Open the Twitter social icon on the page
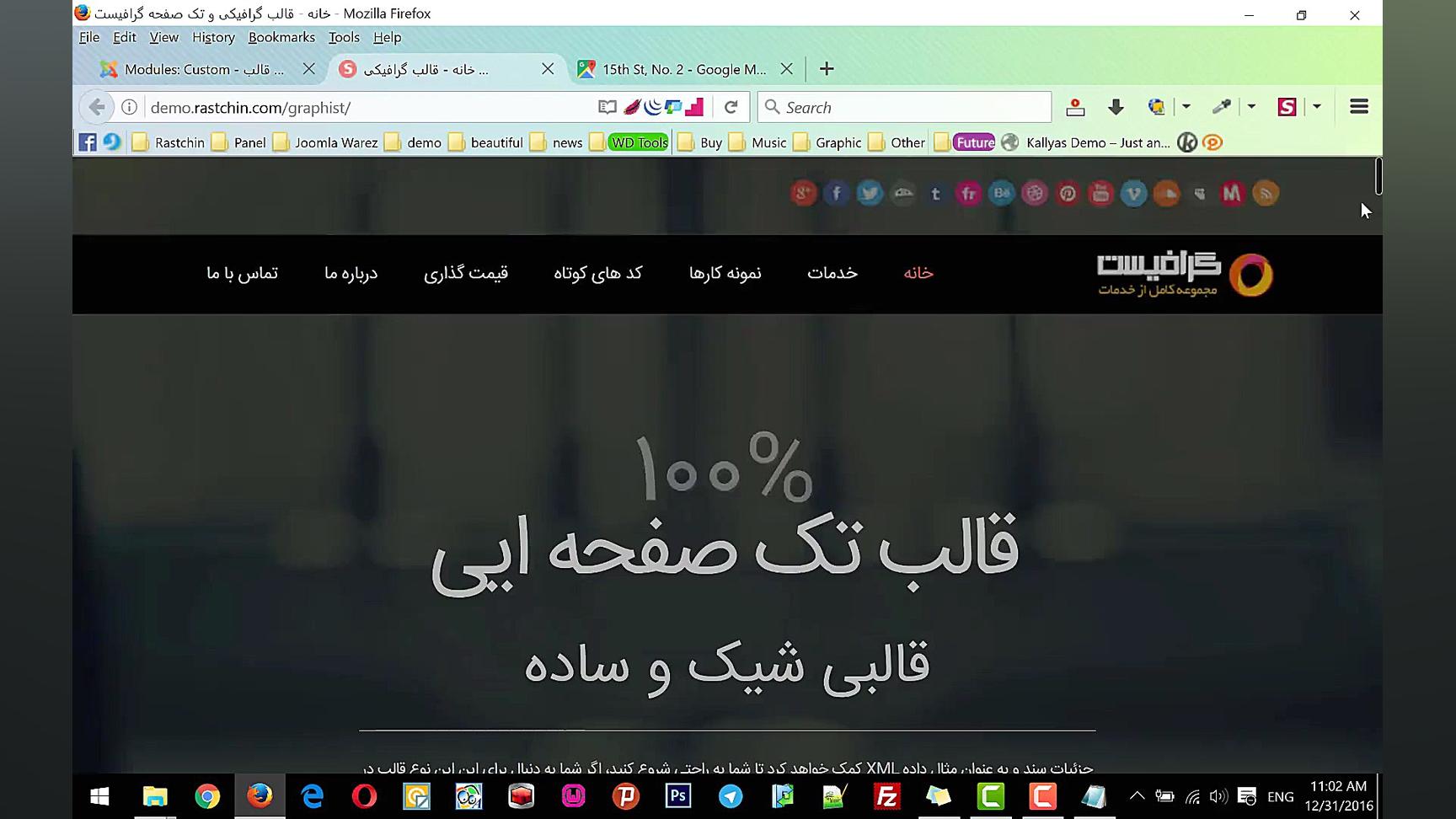Image resolution: width=1456 pixels, height=819 pixels. click(870, 193)
